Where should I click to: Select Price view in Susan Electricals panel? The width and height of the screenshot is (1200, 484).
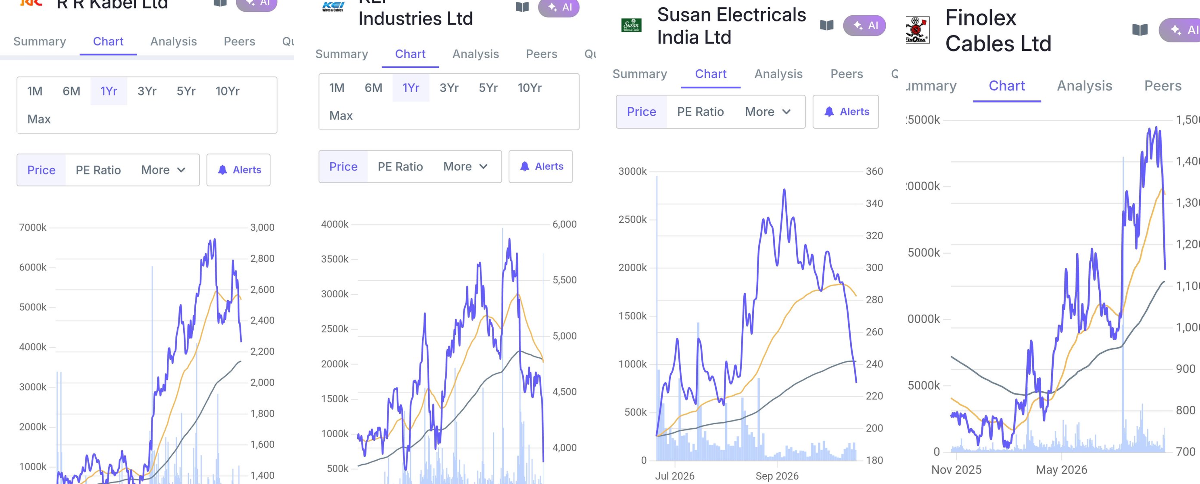point(642,112)
